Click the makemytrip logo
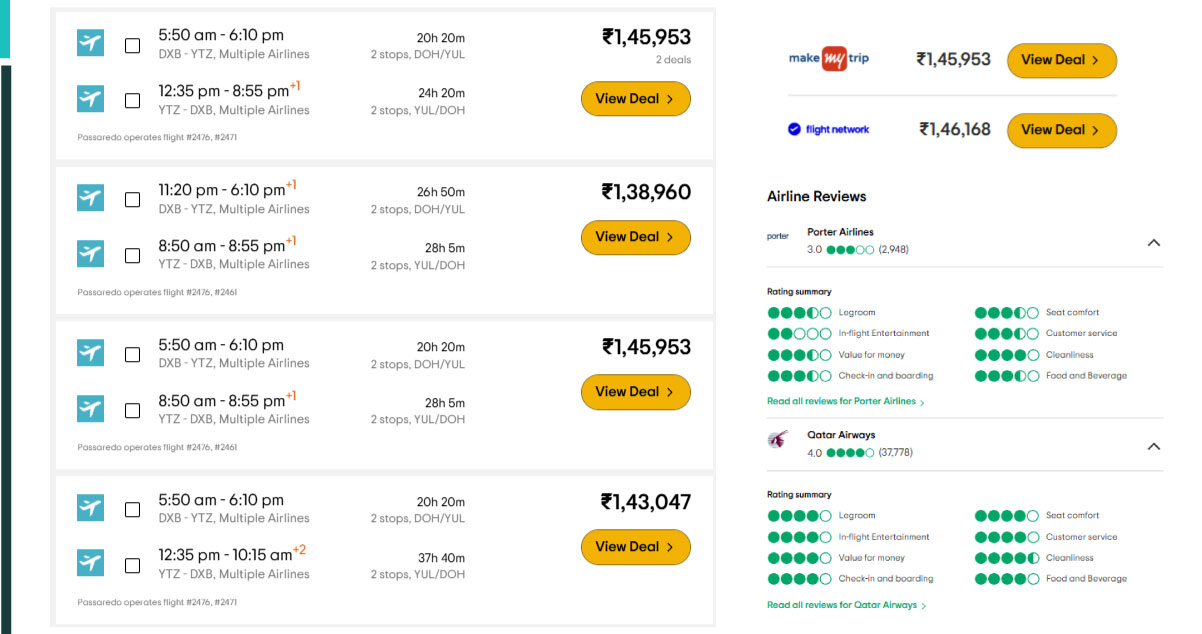The width and height of the screenshot is (1202, 634). 829,59
